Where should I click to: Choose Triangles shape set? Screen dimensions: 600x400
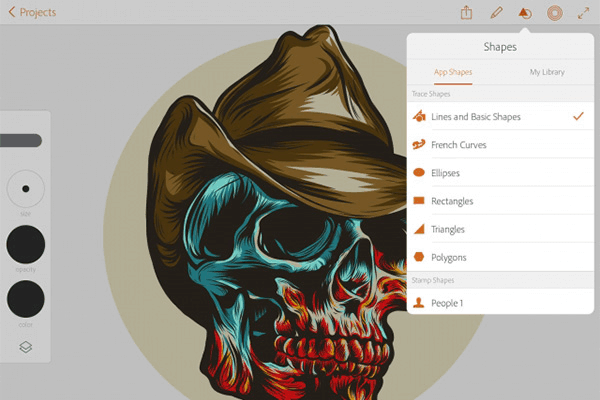pyautogui.click(x=500, y=229)
